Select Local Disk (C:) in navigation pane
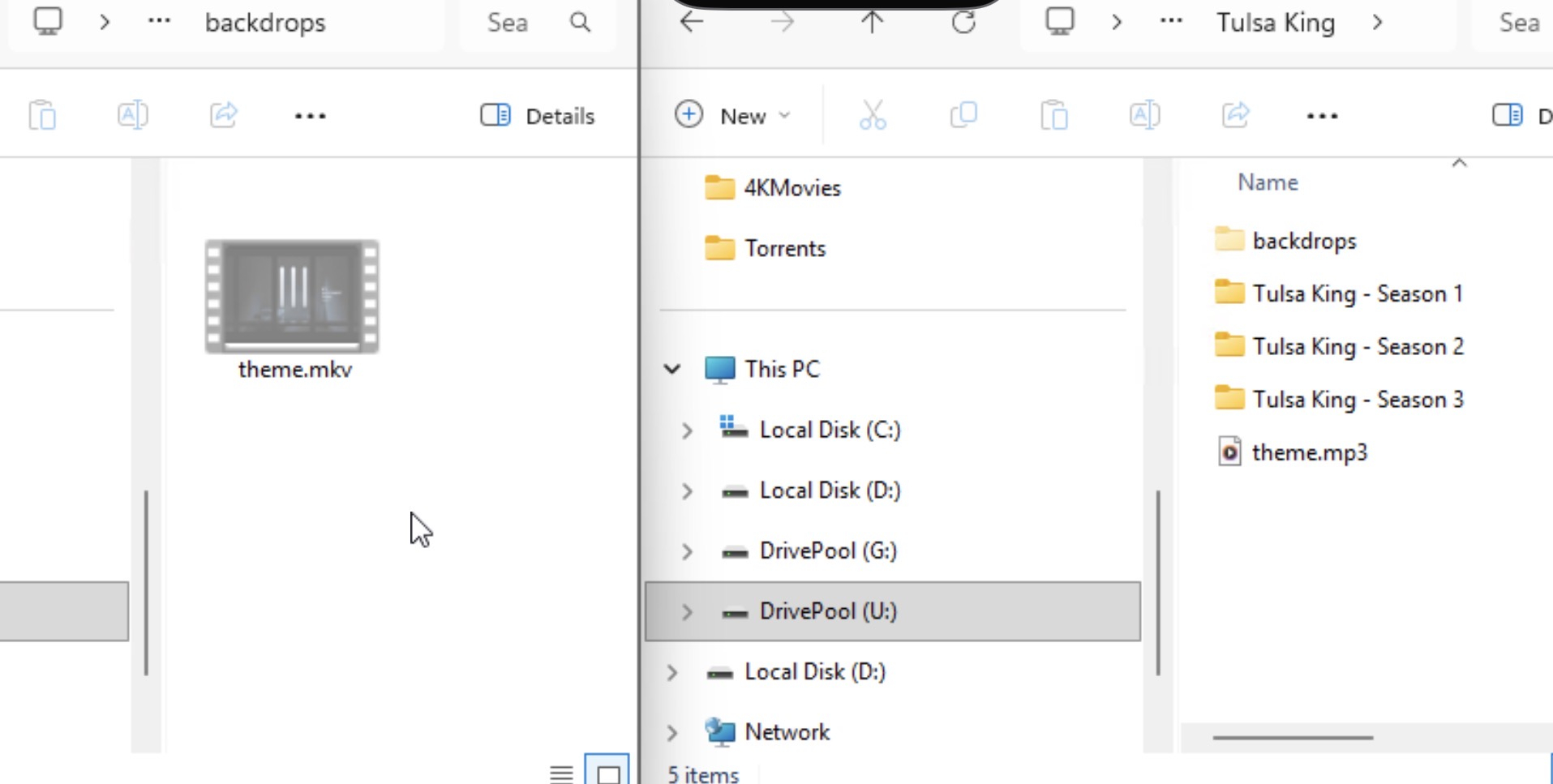Image resolution: width=1553 pixels, height=784 pixels. pyautogui.click(x=811, y=430)
